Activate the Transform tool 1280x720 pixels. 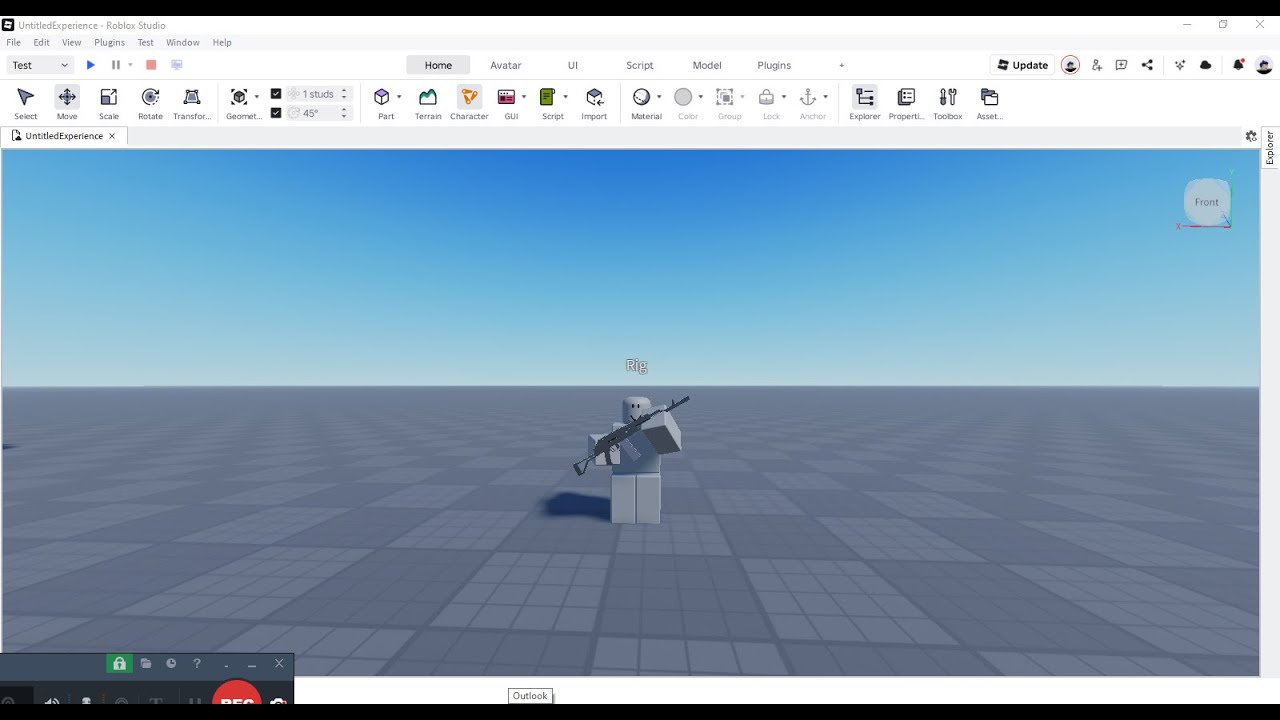[x=192, y=103]
